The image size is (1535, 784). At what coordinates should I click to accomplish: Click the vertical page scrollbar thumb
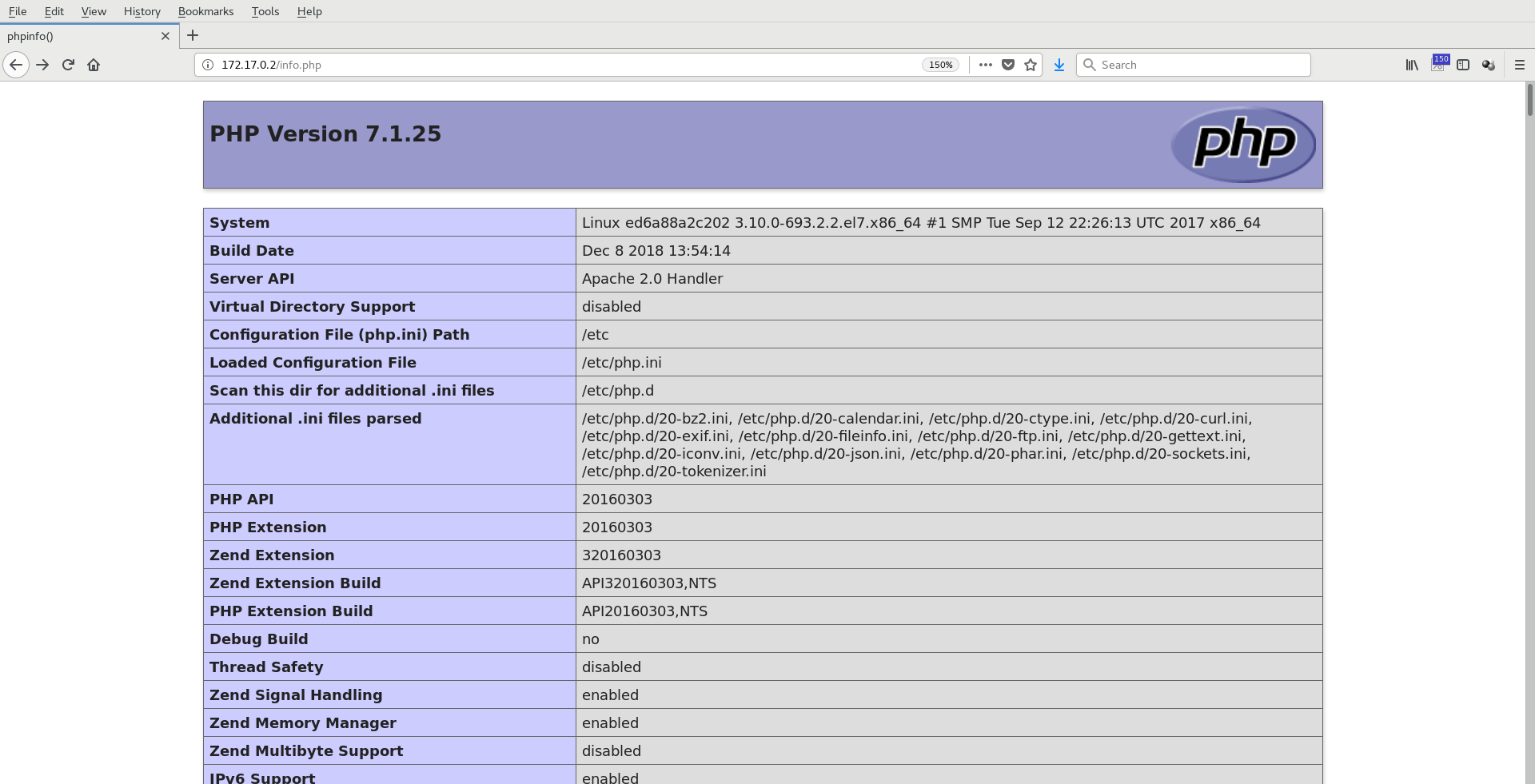click(1529, 100)
